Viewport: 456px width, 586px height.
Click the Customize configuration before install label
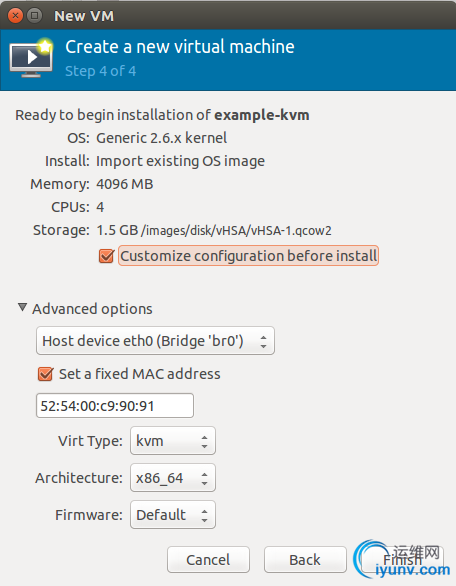pyautogui.click(x=249, y=256)
